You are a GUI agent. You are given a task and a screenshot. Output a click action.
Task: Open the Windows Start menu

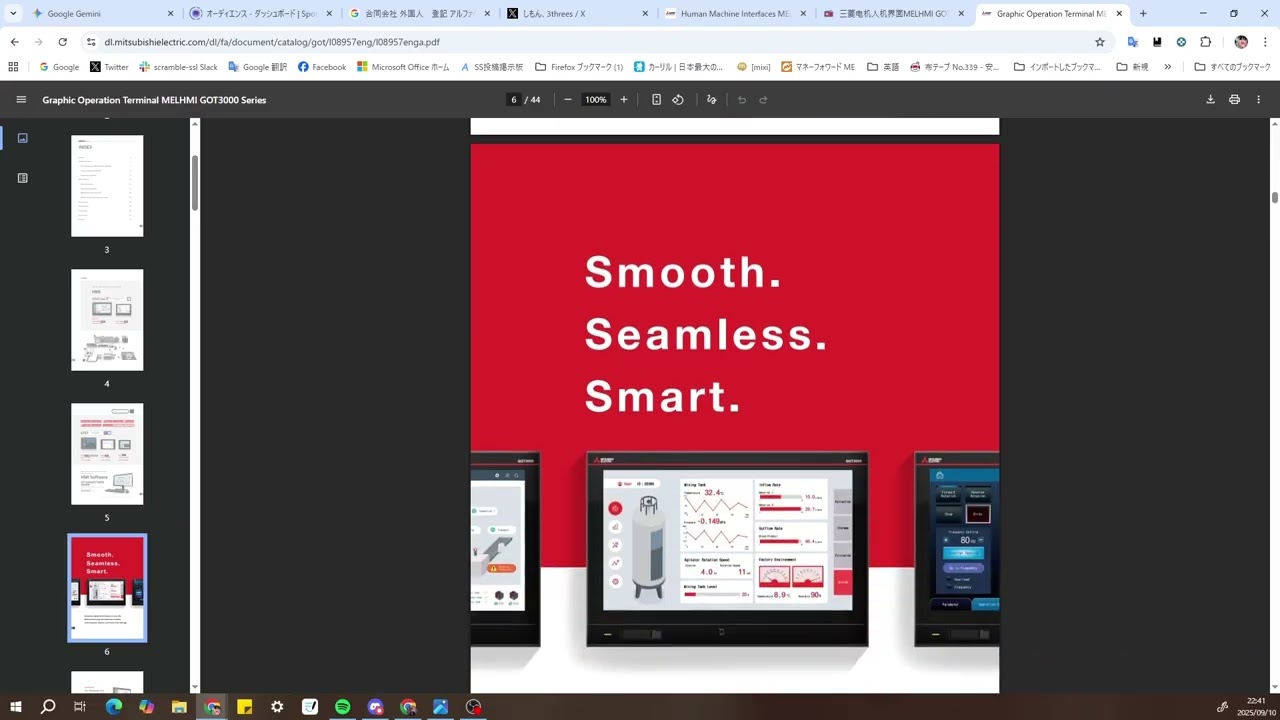[15, 707]
